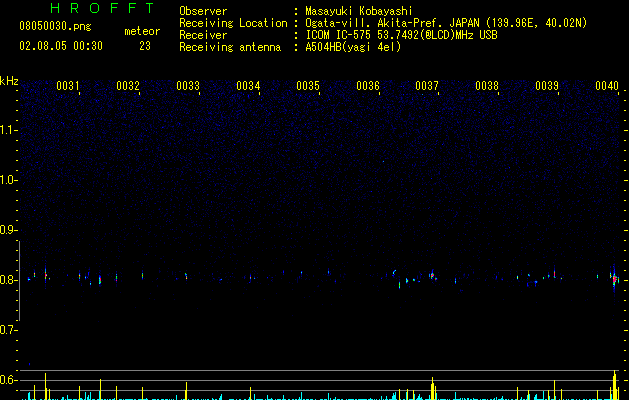This screenshot has width=629, height=400.
Task: Select observer name Masayuki Kobayashi
Action: tap(359, 11)
